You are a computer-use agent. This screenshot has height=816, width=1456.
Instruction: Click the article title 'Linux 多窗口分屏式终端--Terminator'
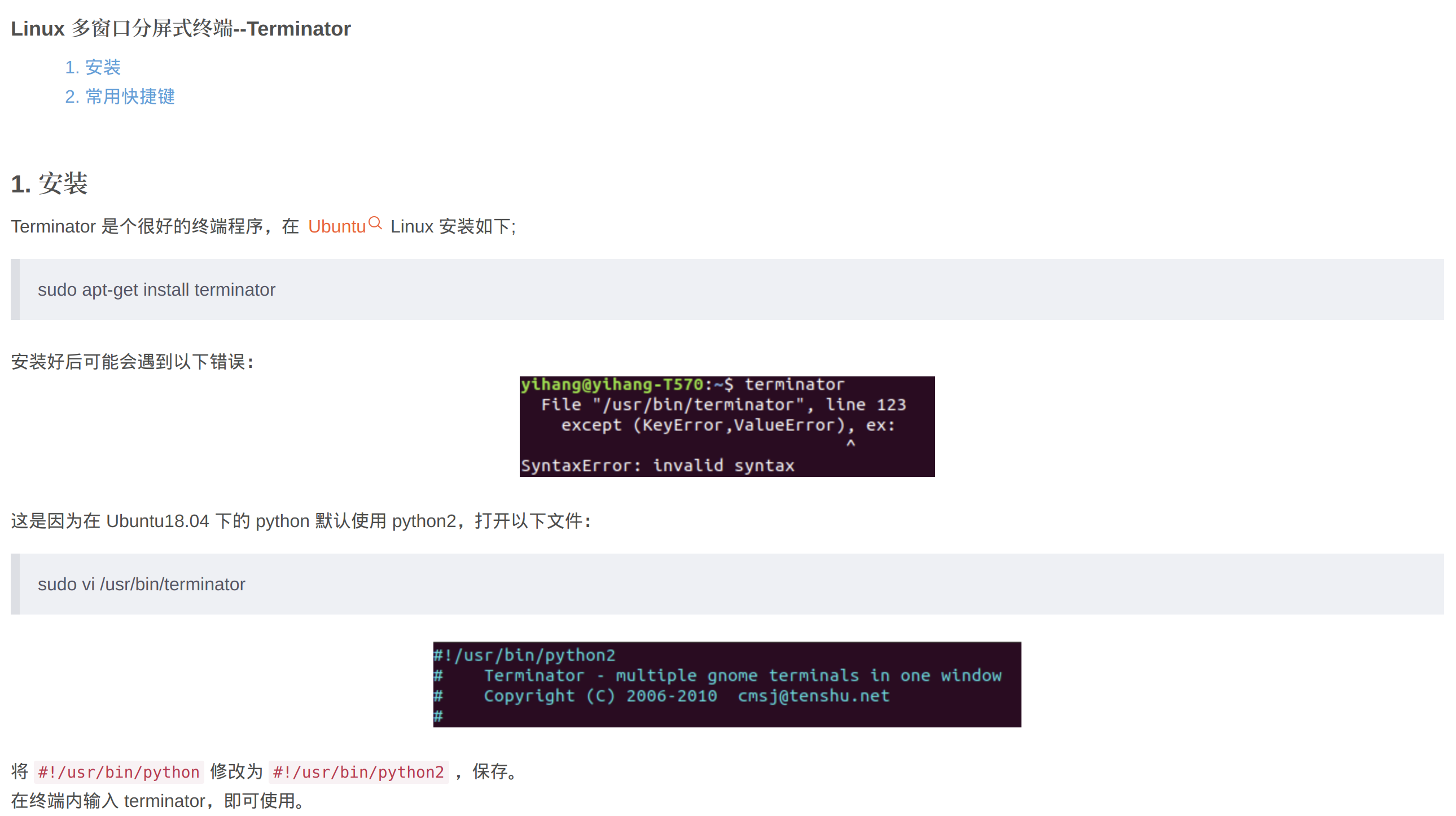(181, 29)
